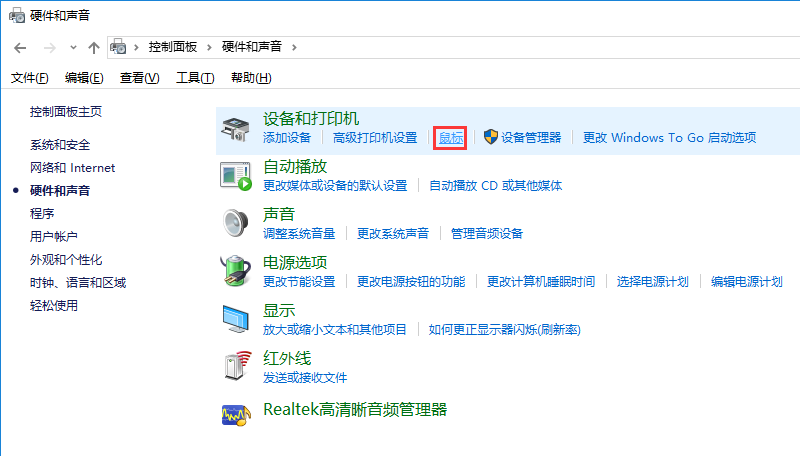The image size is (800, 456).
Task: Go back using the back arrow
Action: click(20, 47)
